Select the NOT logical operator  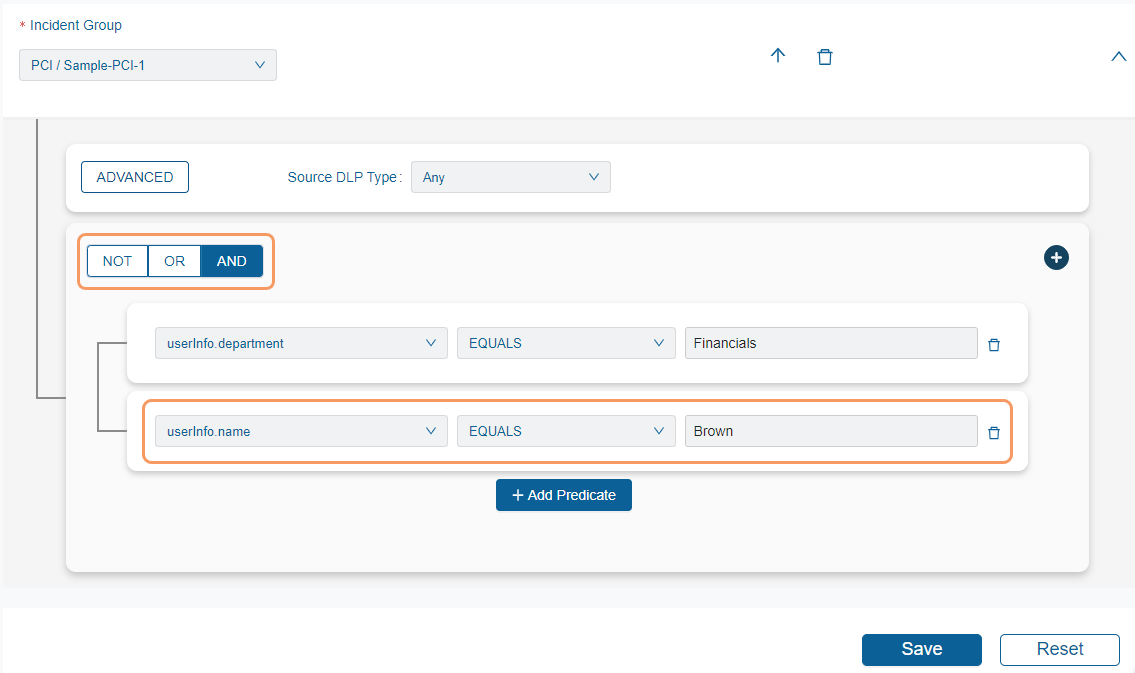tap(117, 260)
